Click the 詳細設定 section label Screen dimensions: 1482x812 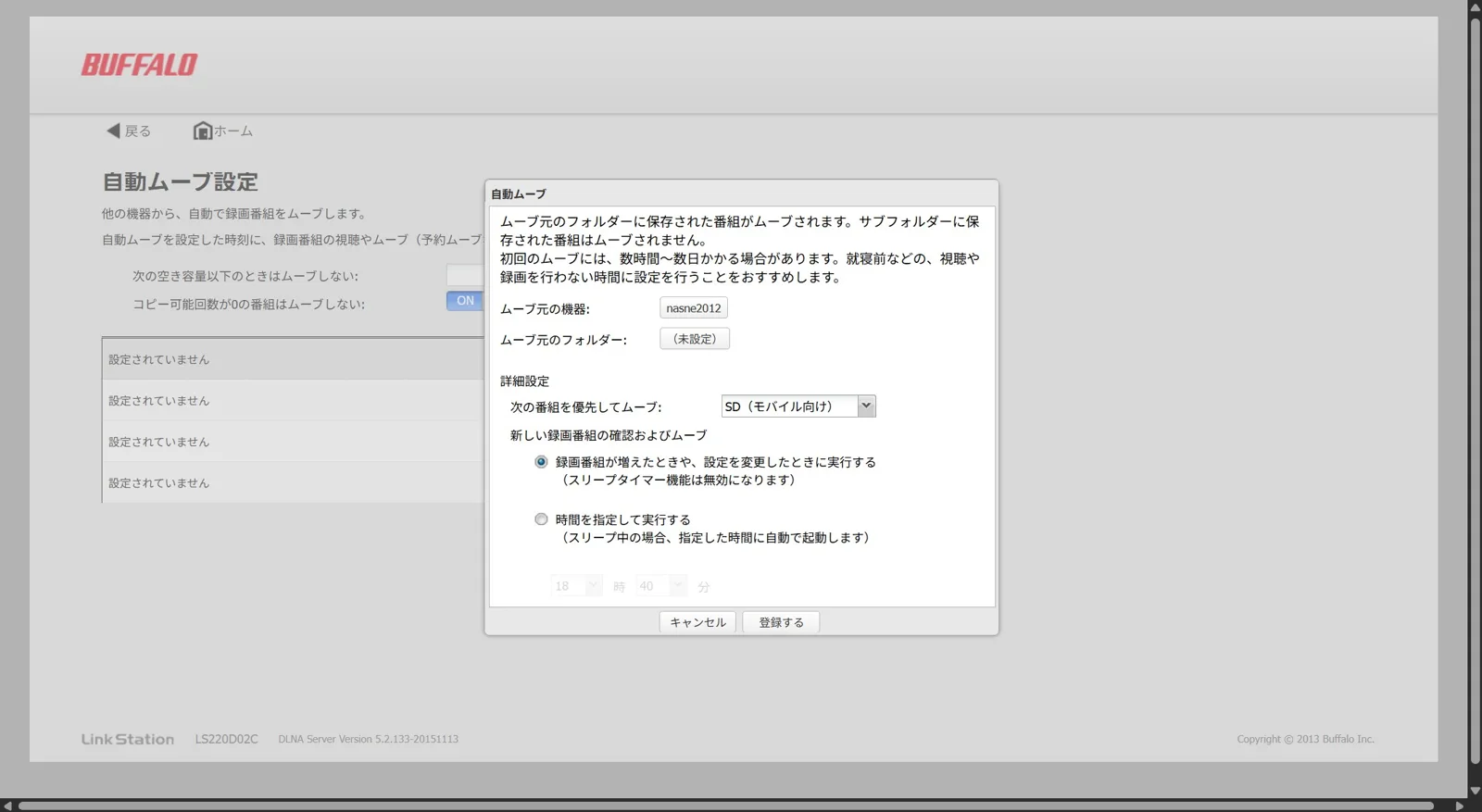tap(524, 381)
